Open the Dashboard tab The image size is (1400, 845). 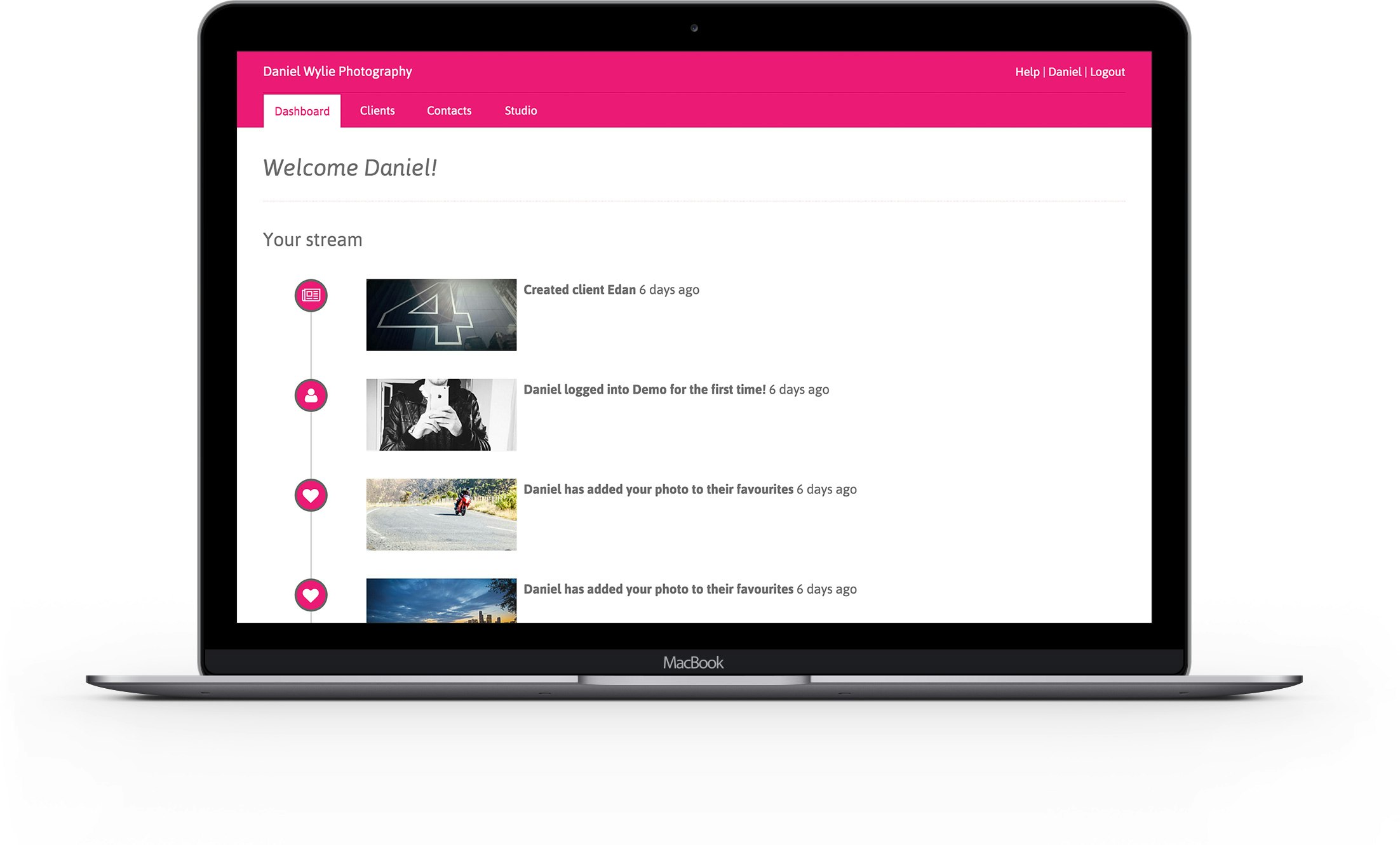click(x=302, y=111)
